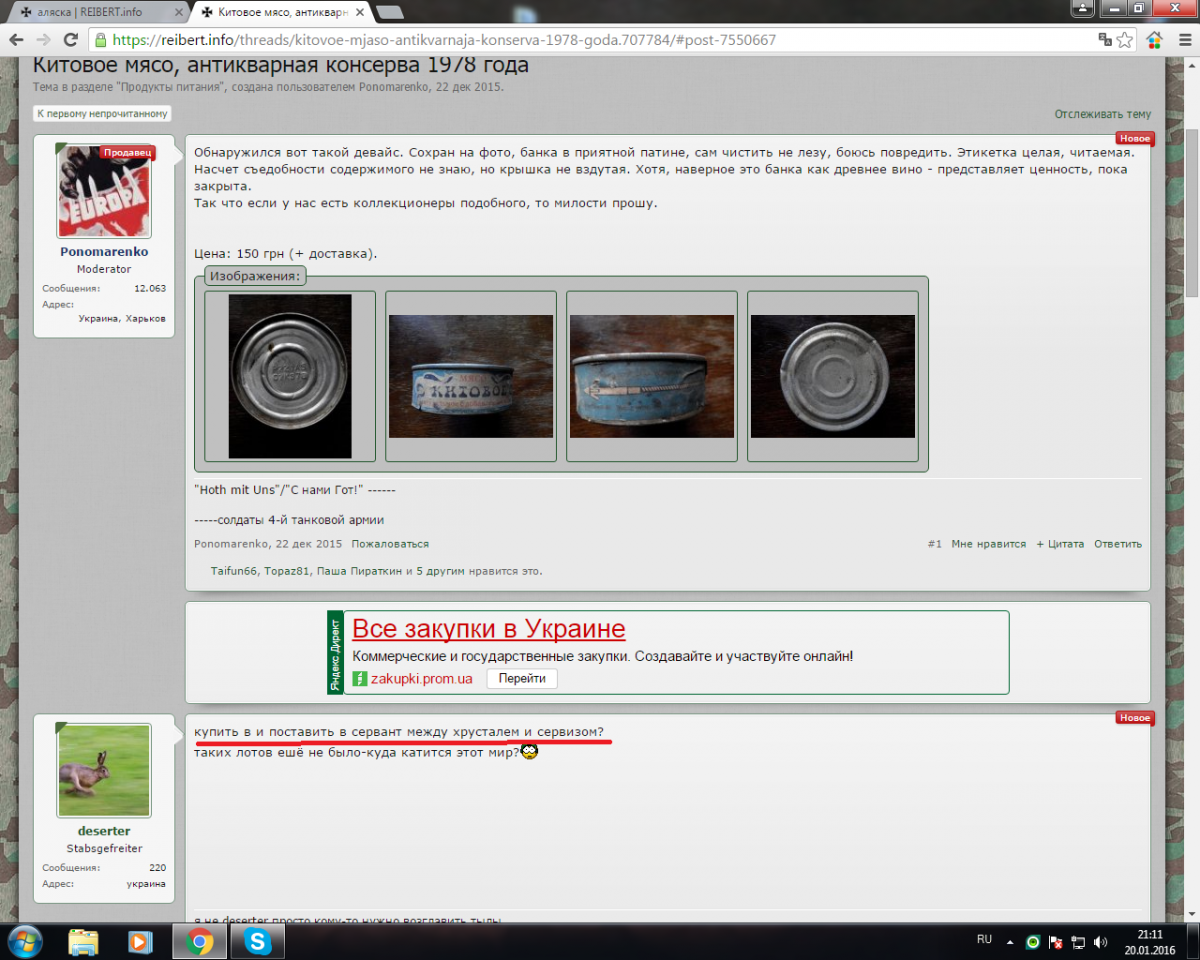Open the Windows Start menu
1200x960 pixels.
[x=23, y=941]
